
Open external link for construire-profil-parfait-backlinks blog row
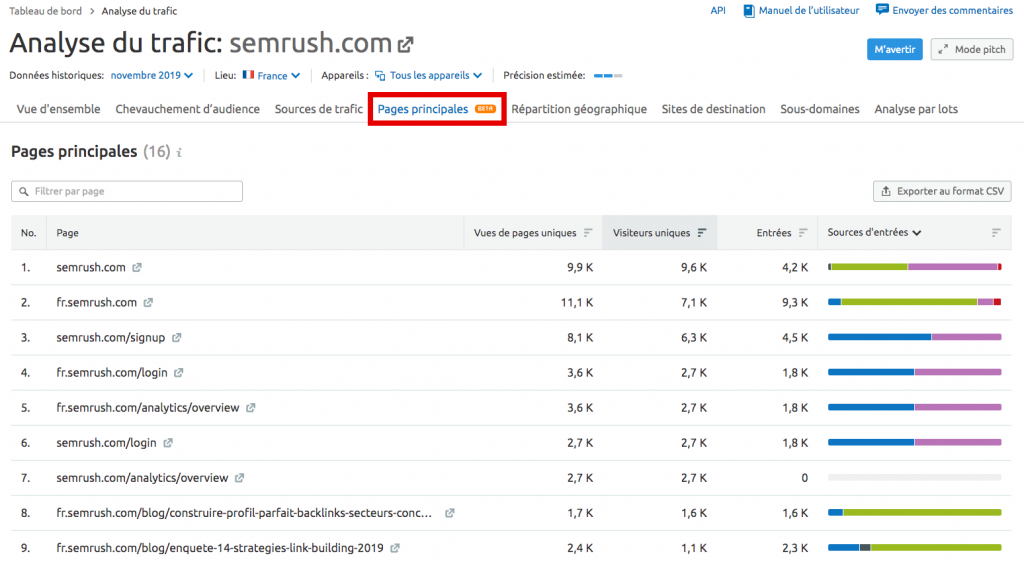point(449,513)
